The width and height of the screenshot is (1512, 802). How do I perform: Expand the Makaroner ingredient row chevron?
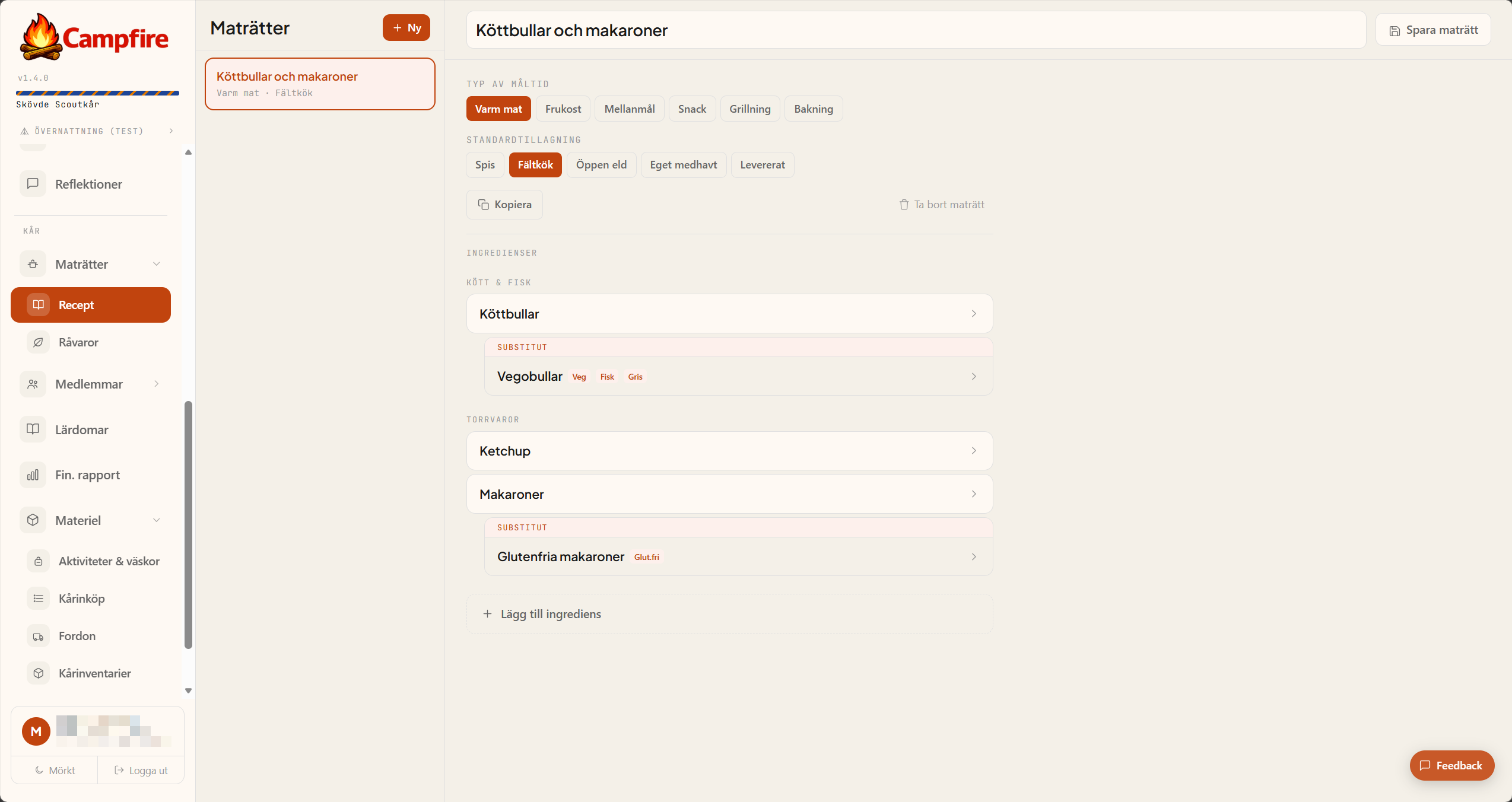(x=974, y=494)
